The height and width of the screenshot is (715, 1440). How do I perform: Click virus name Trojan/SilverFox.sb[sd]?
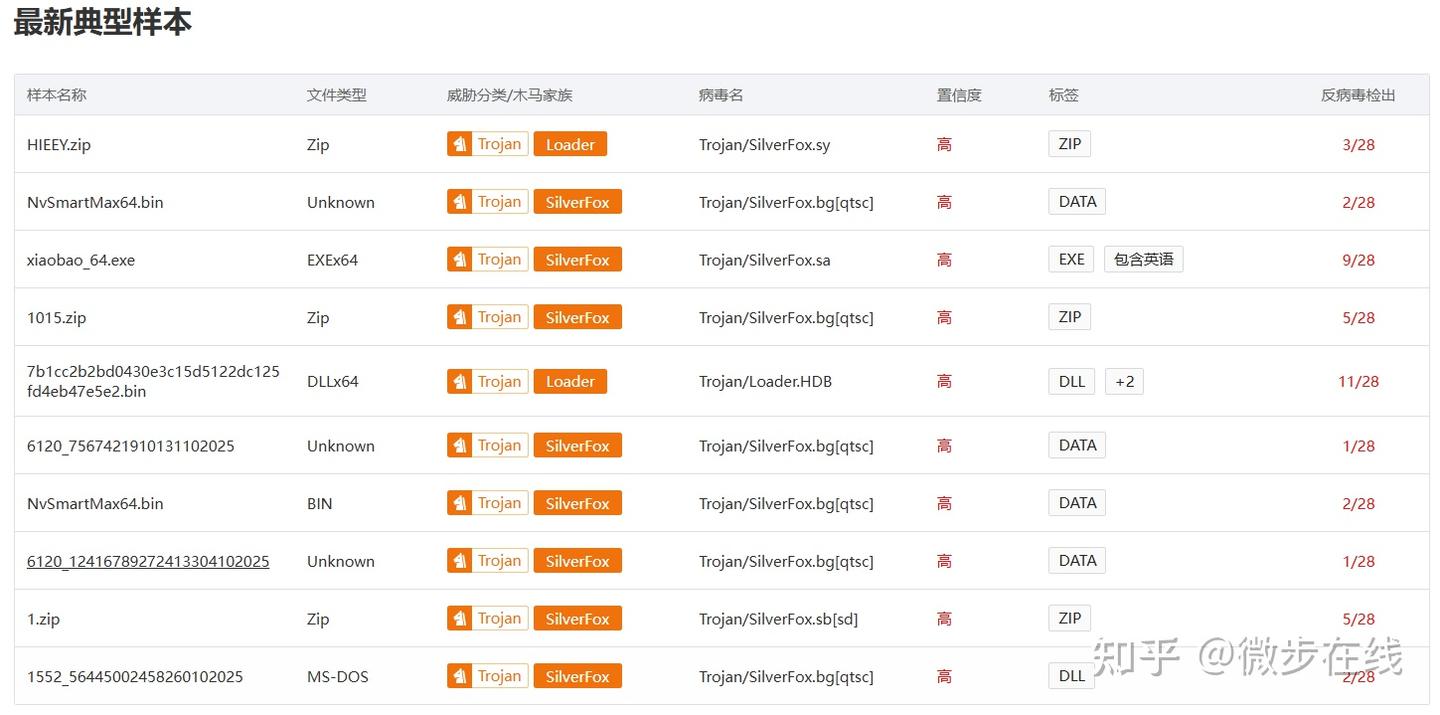(x=779, y=619)
